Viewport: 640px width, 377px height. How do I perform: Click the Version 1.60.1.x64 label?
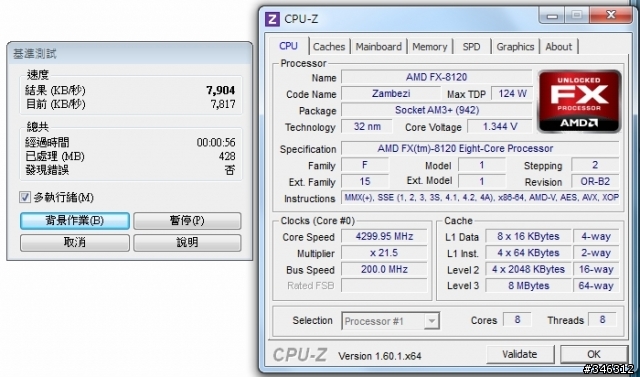click(380, 356)
